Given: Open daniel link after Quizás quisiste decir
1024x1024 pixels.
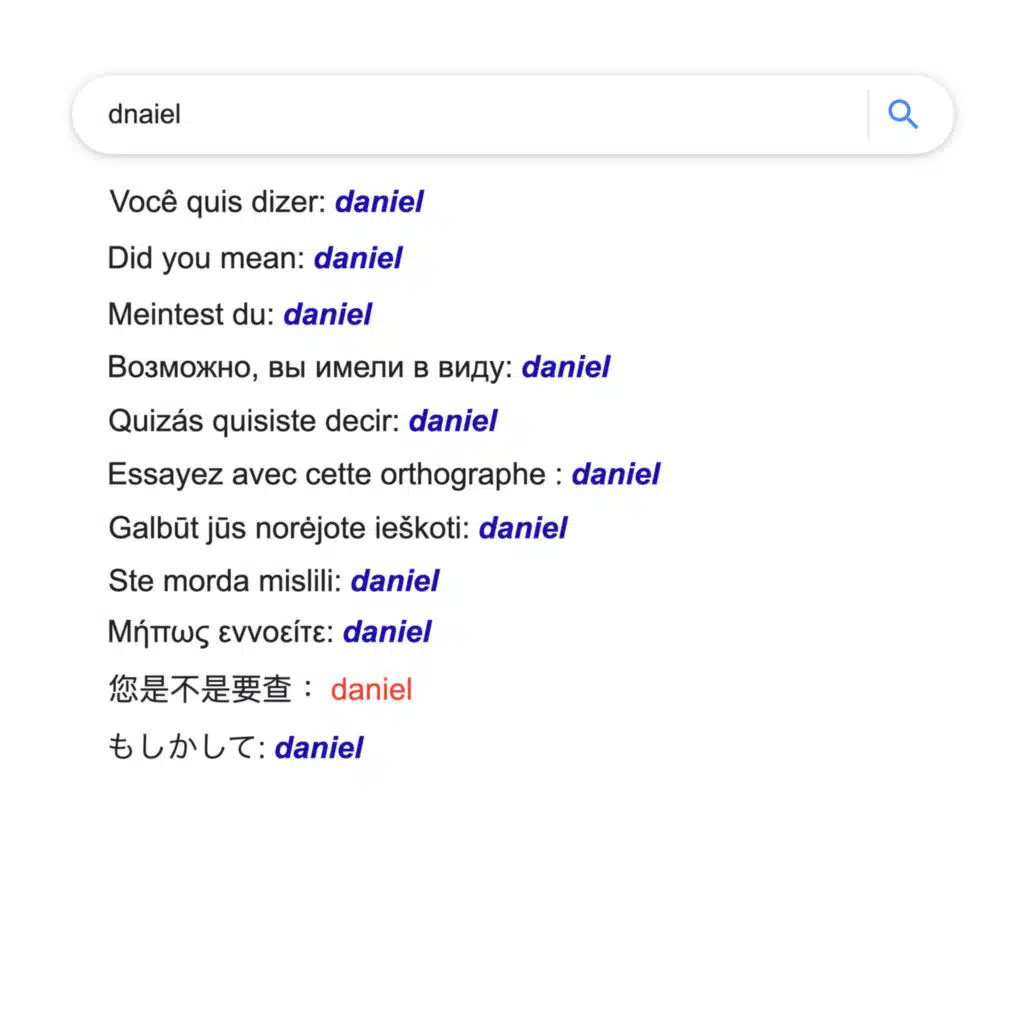Looking at the screenshot, I should tap(452, 421).
